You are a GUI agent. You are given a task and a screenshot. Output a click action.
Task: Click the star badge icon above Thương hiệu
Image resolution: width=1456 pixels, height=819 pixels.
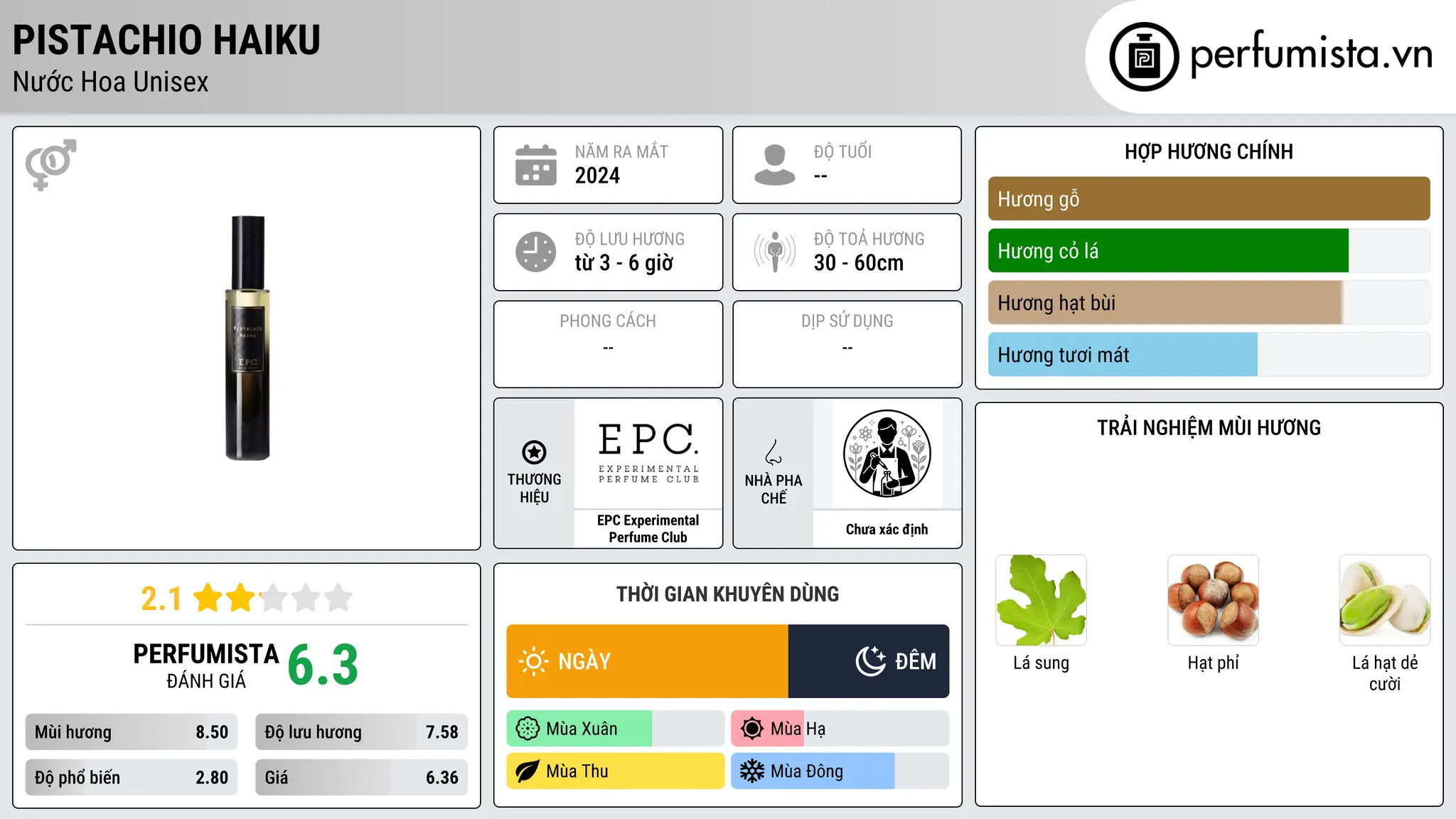pyautogui.click(x=534, y=452)
